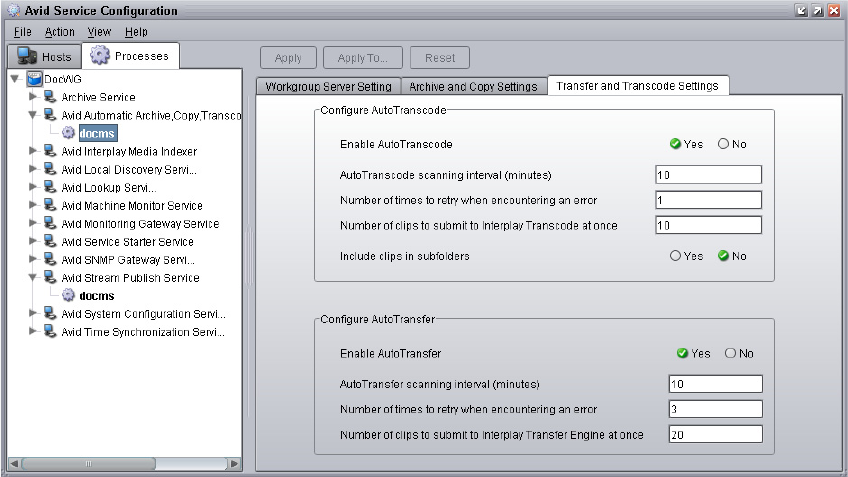Image resolution: width=848 pixels, height=477 pixels.
Task: Click the Apply To... button
Action: tap(362, 58)
